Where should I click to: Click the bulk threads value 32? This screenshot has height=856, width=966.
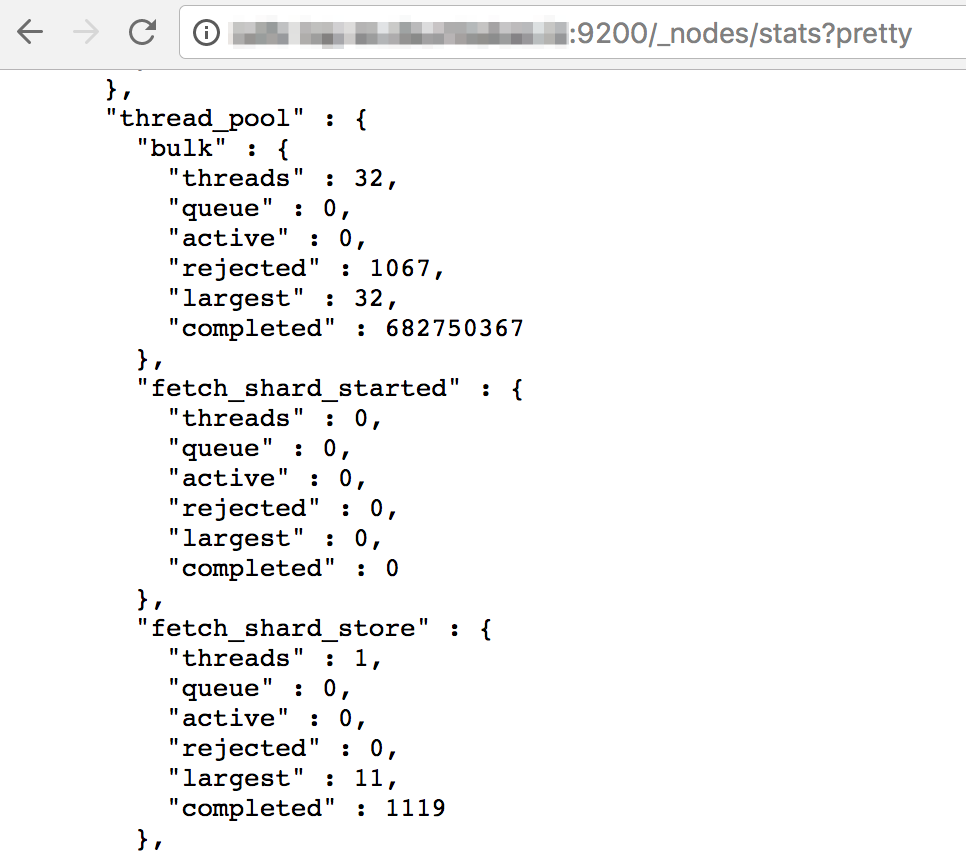[368, 178]
